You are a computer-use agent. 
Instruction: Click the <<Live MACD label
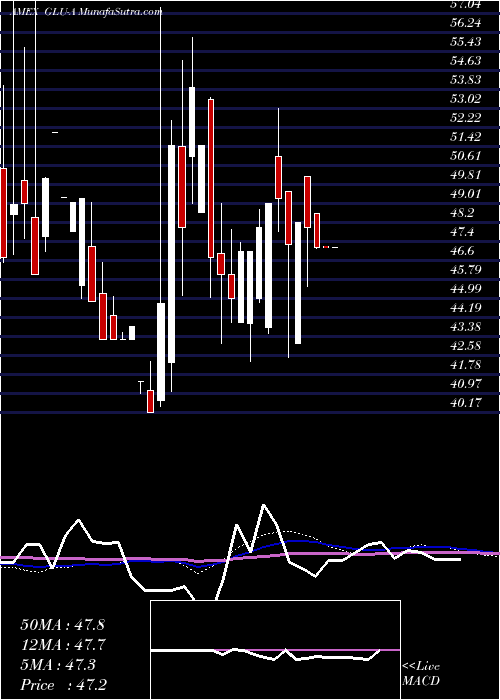tap(421, 674)
